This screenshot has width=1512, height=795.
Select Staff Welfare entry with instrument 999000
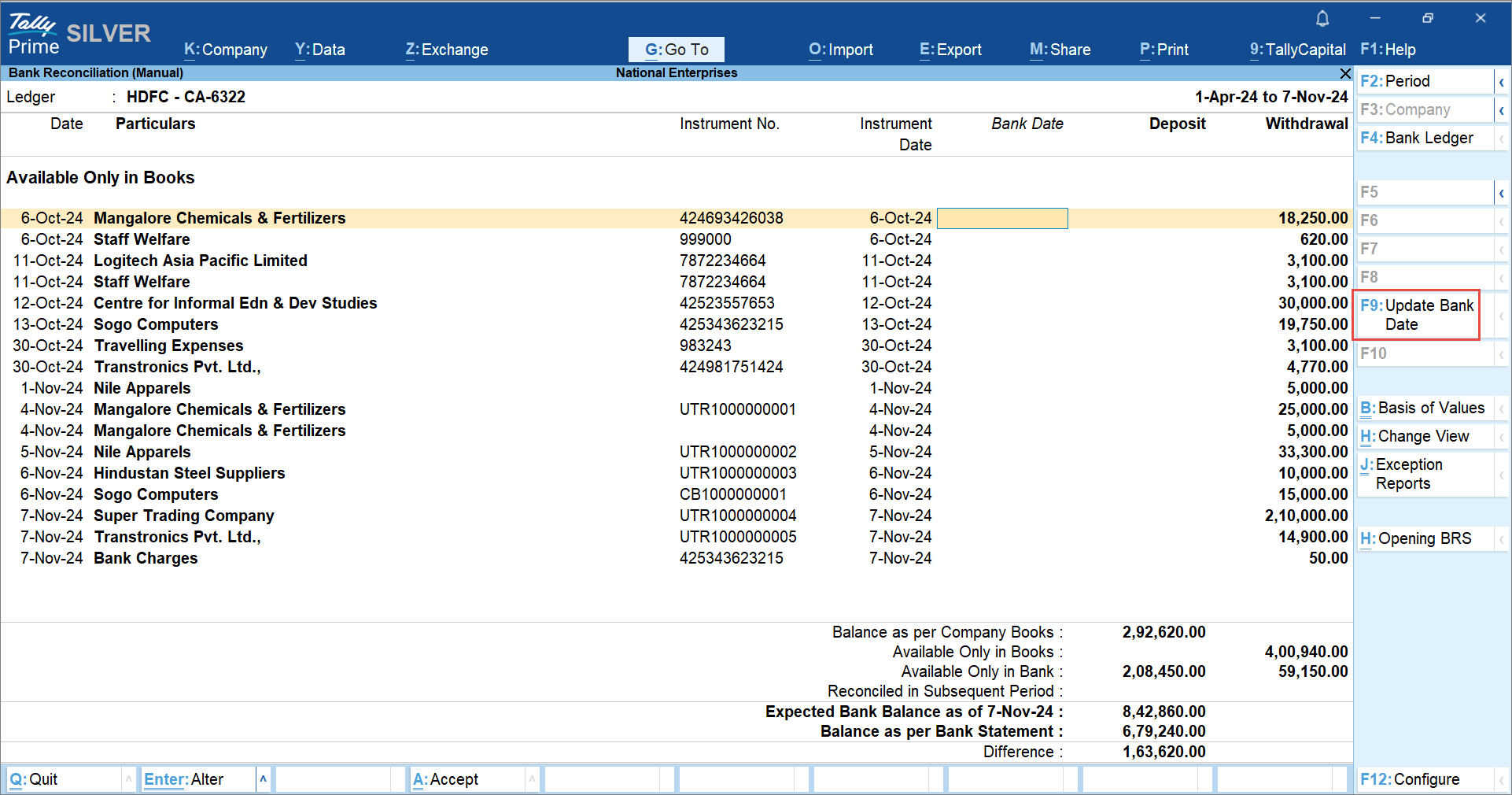point(677,239)
